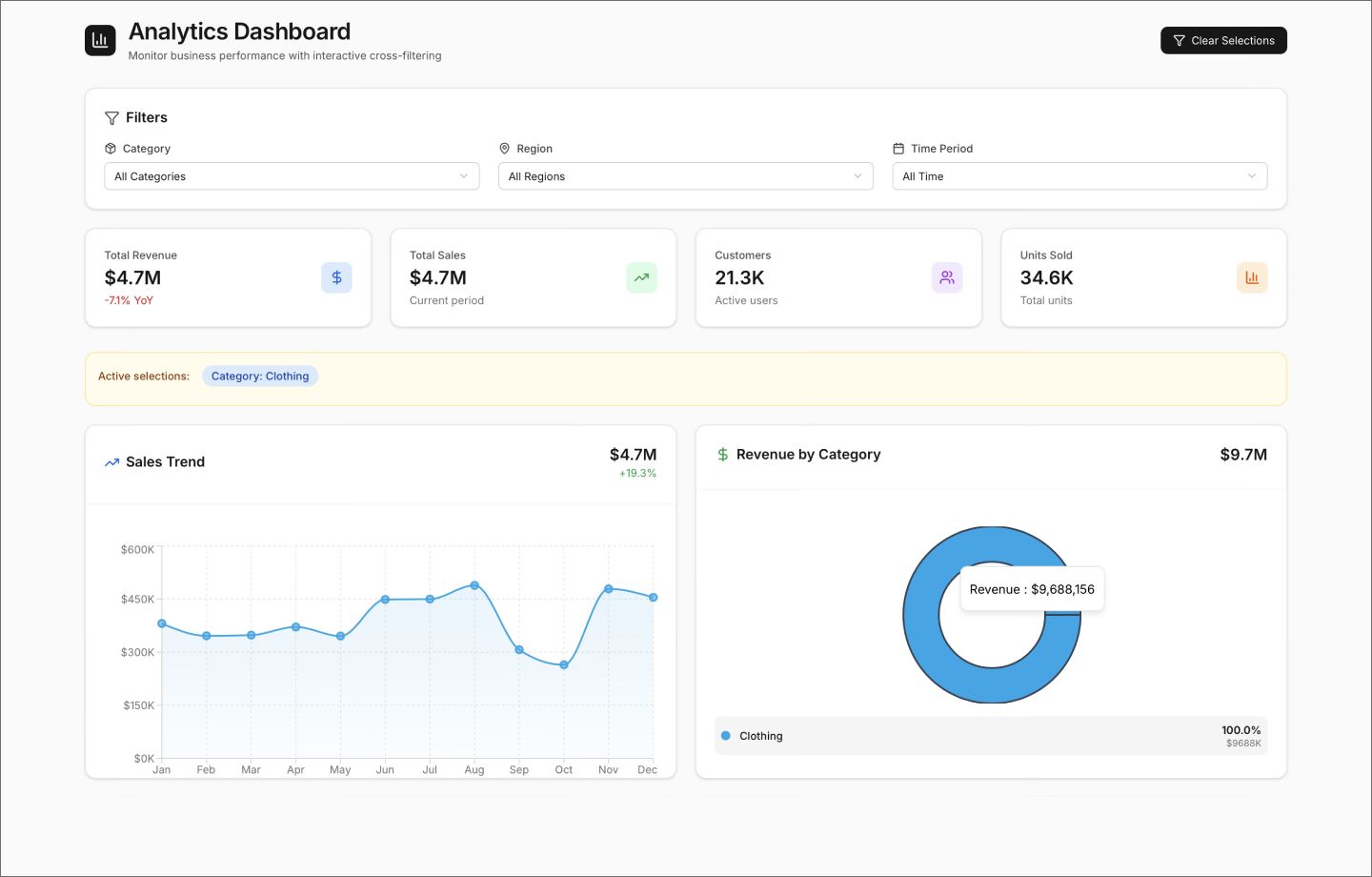The height and width of the screenshot is (877, 1372).
Task: Click the map pin icon beside the Region label
Action: coord(505,148)
